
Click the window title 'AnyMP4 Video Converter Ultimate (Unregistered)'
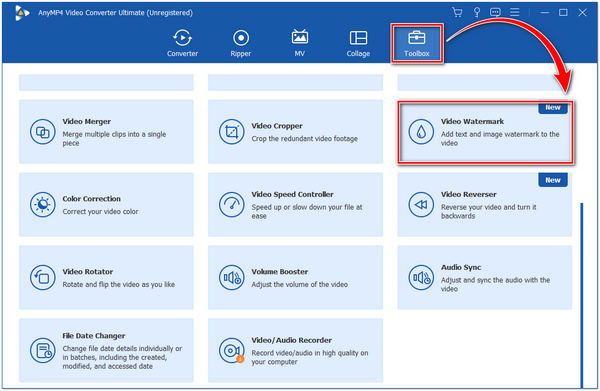coord(115,13)
